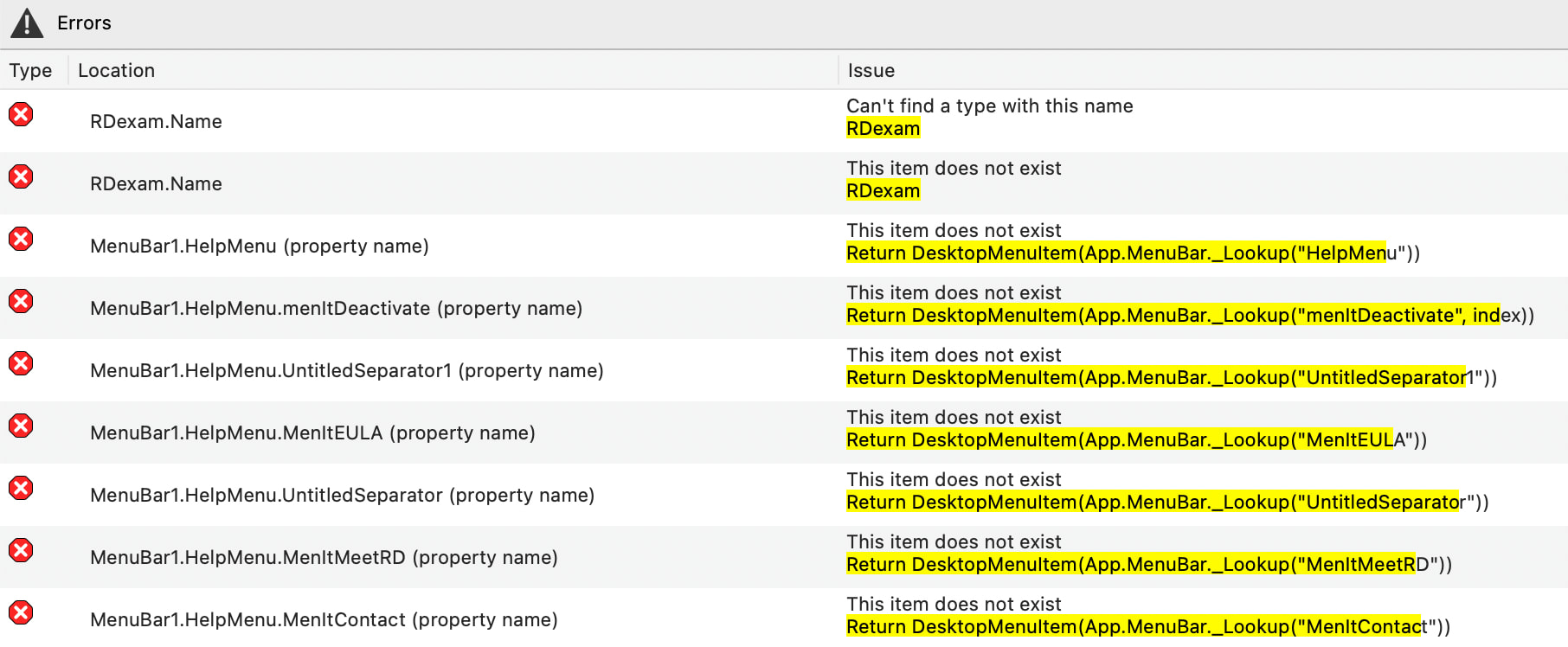Screen dimensions: 1568x647
Task: Select the MenuBar1.HelpMenu.UntitledSeparator1 location
Action: (x=347, y=371)
